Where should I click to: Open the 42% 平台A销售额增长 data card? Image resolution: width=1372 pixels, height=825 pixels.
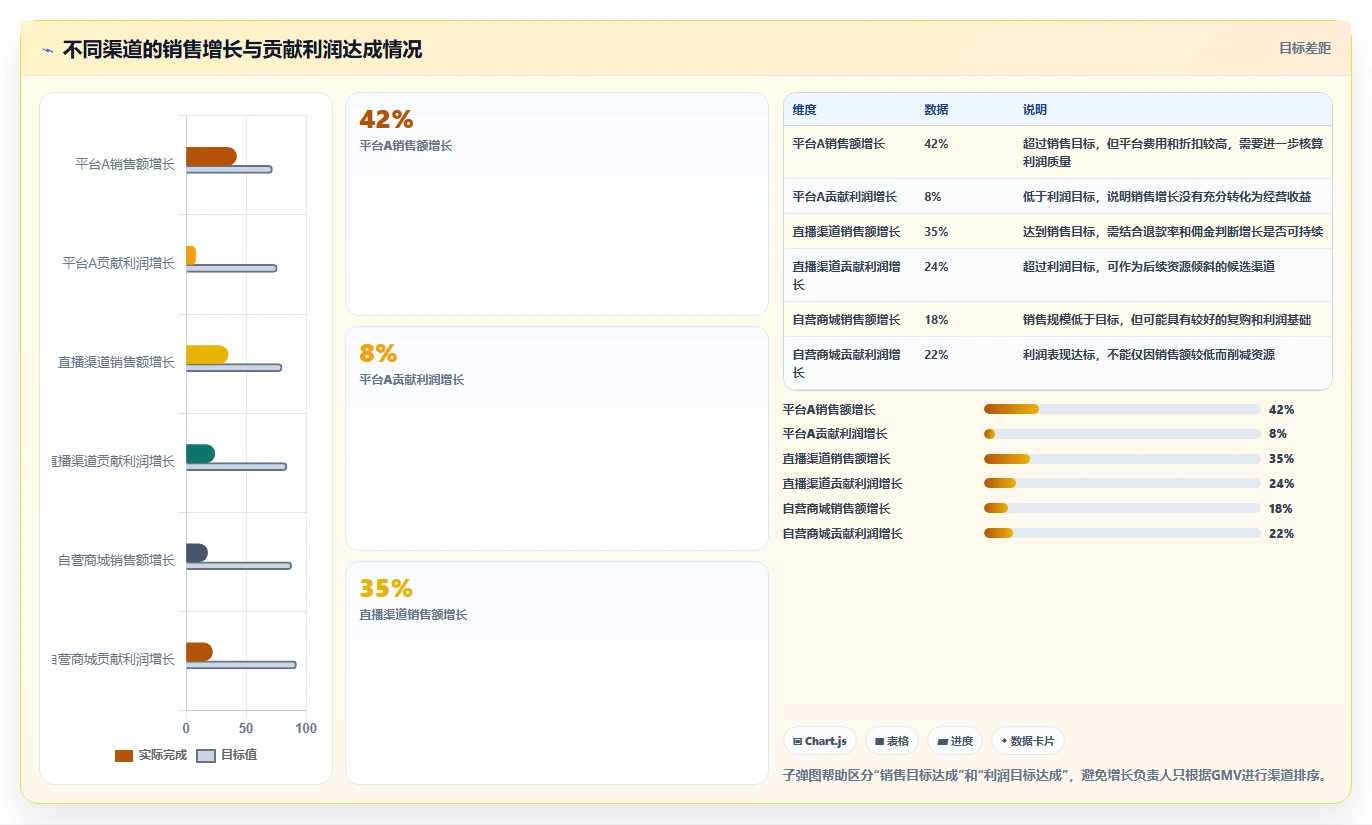point(557,204)
